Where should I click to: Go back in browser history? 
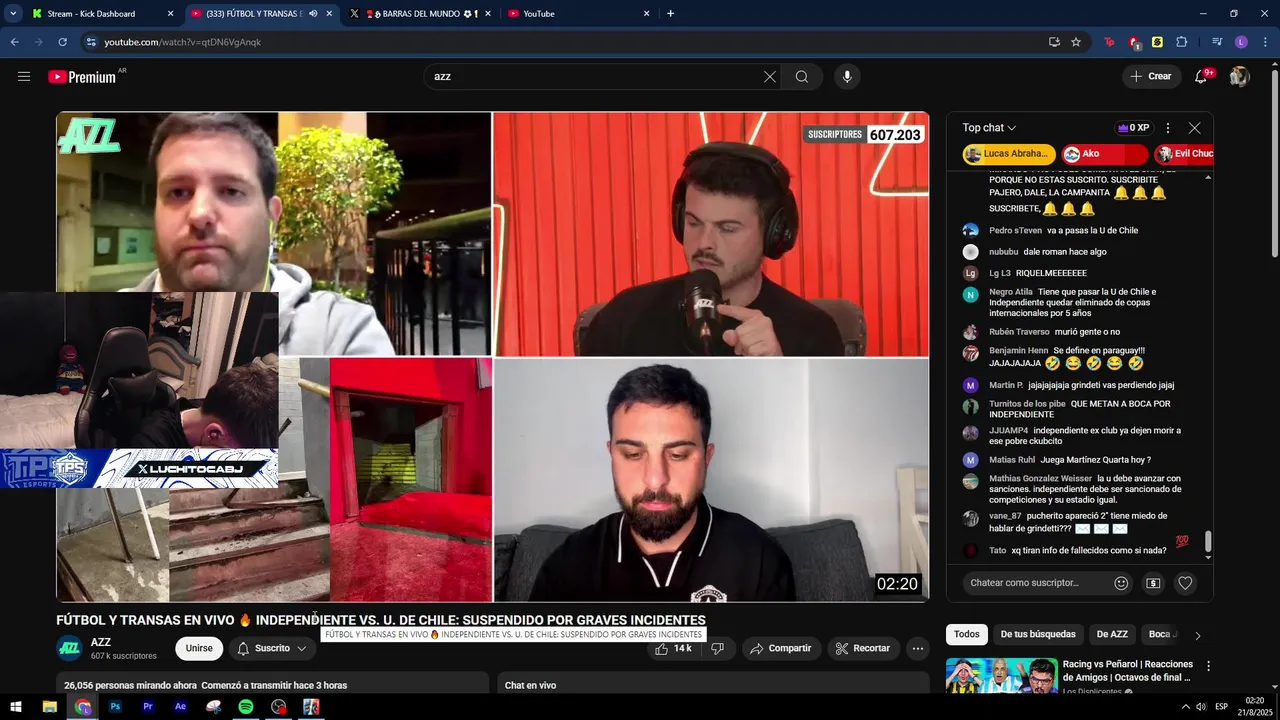coord(14,42)
